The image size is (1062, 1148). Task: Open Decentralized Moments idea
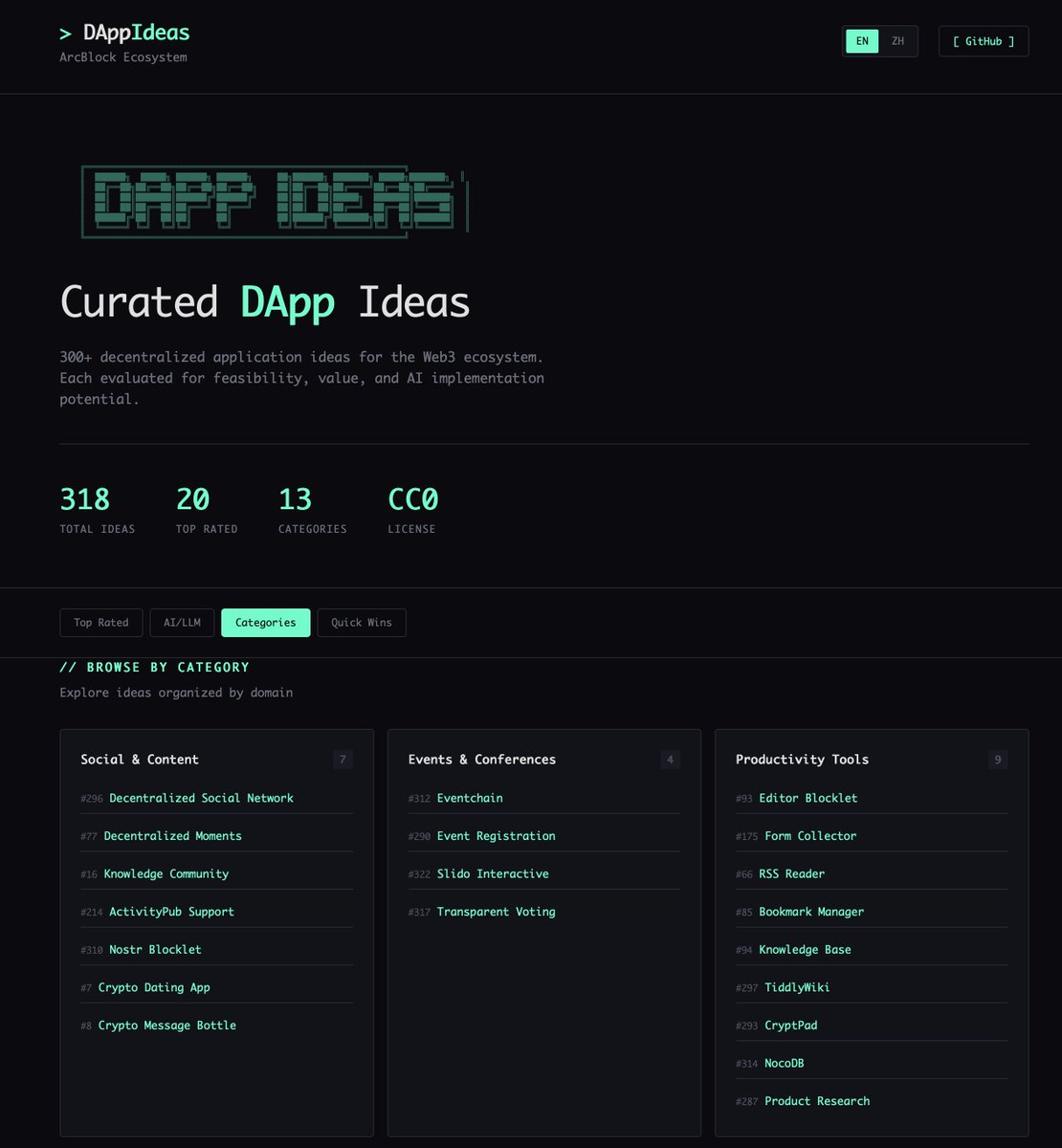point(172,836)
